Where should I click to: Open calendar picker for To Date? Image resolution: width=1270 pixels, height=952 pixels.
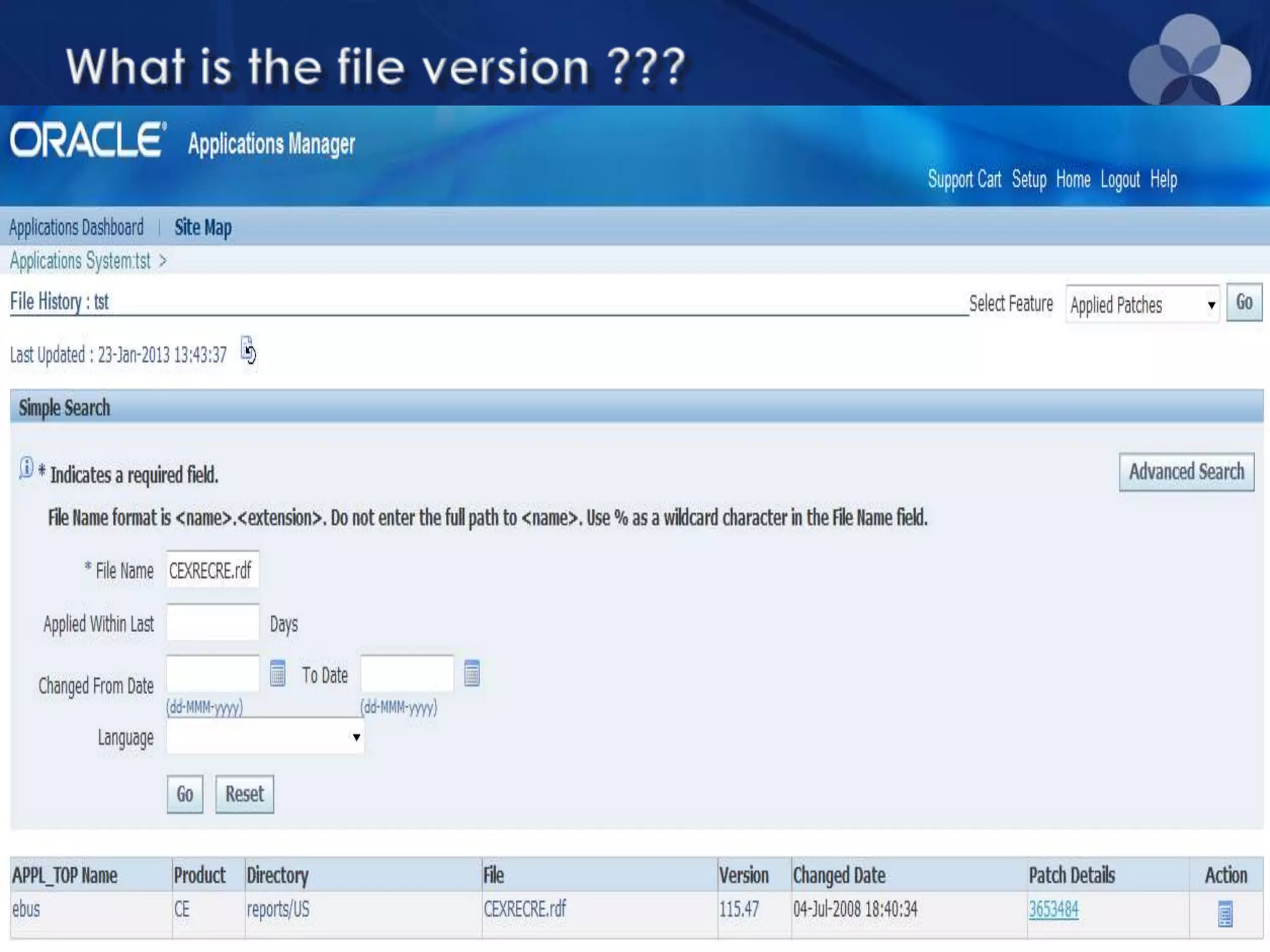471,673
